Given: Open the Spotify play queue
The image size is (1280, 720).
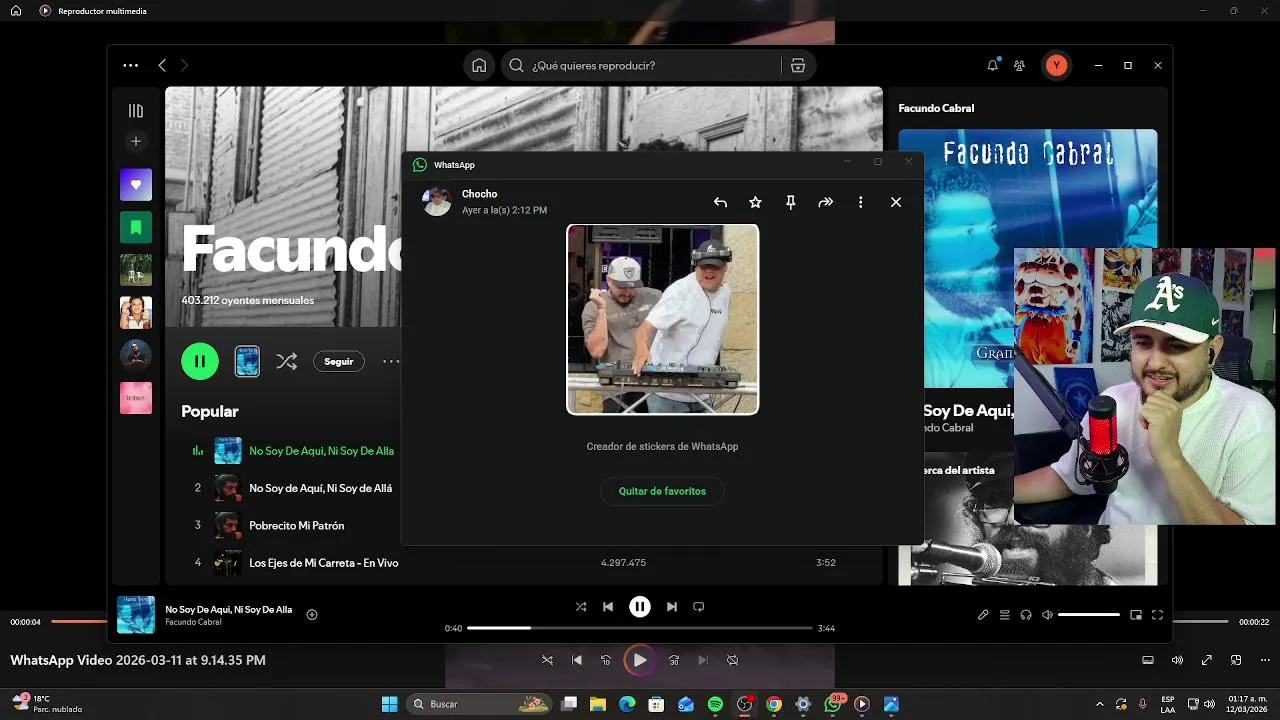Looking at the screenshot, I should pos(1004,615).
